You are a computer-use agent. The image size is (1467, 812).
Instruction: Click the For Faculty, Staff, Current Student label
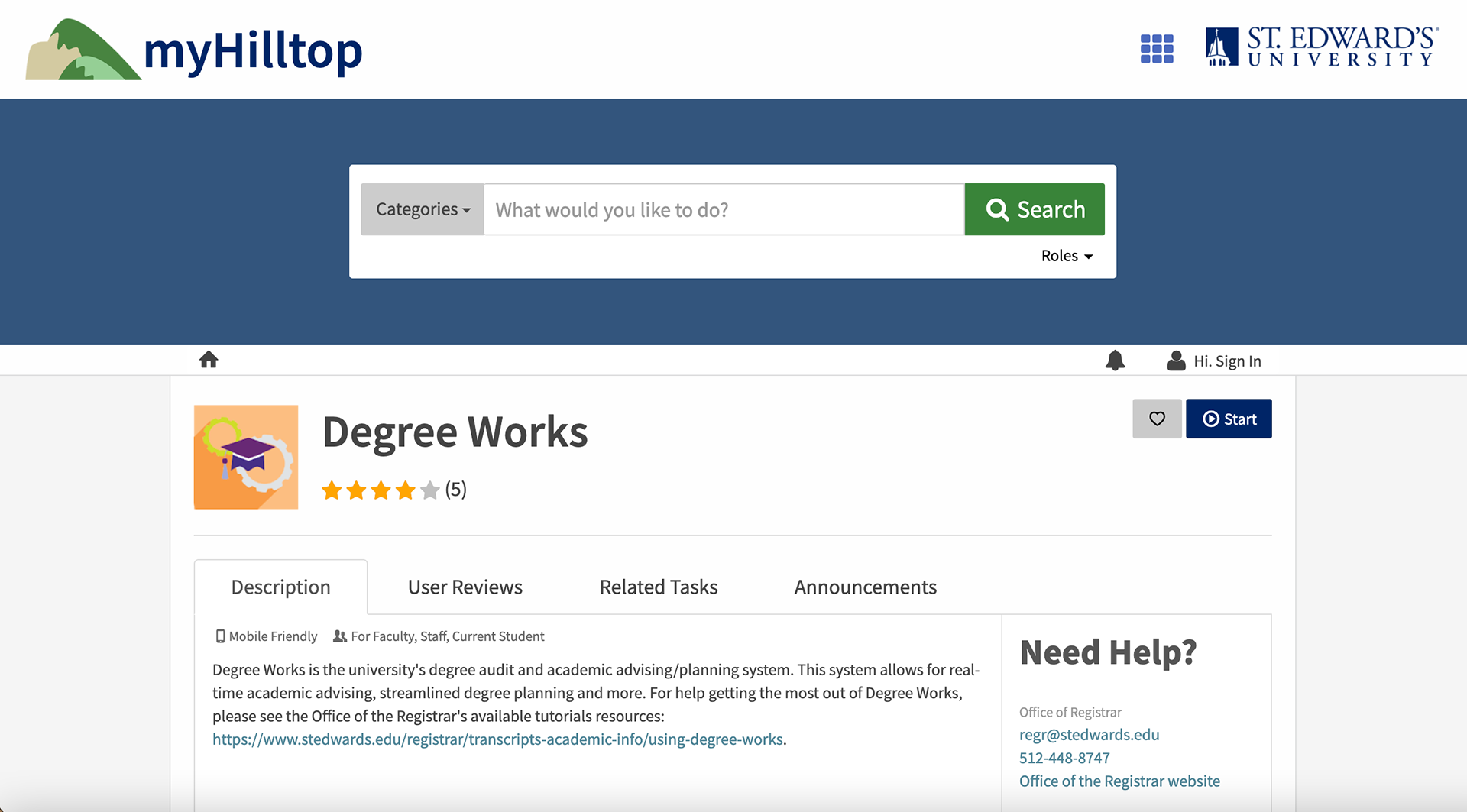[439, 636]
